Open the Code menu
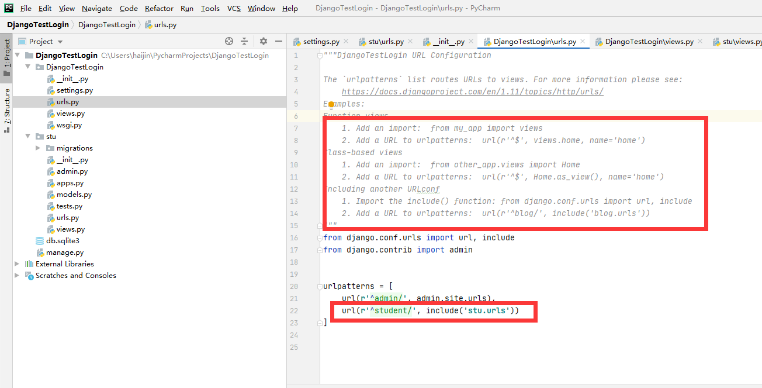 pyautogui.click(x=128, y=9)
